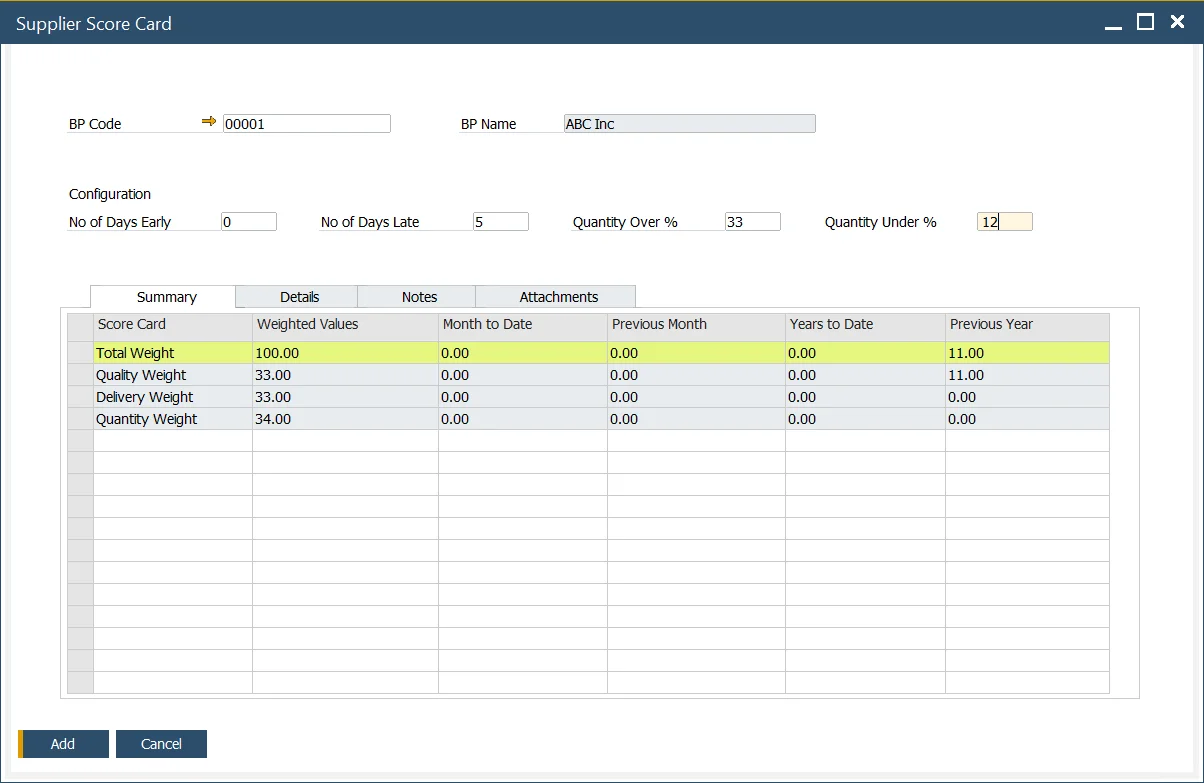Switch to the Details tab
The height and width of the screenshot is (783, 1204).
pos(295,296)
